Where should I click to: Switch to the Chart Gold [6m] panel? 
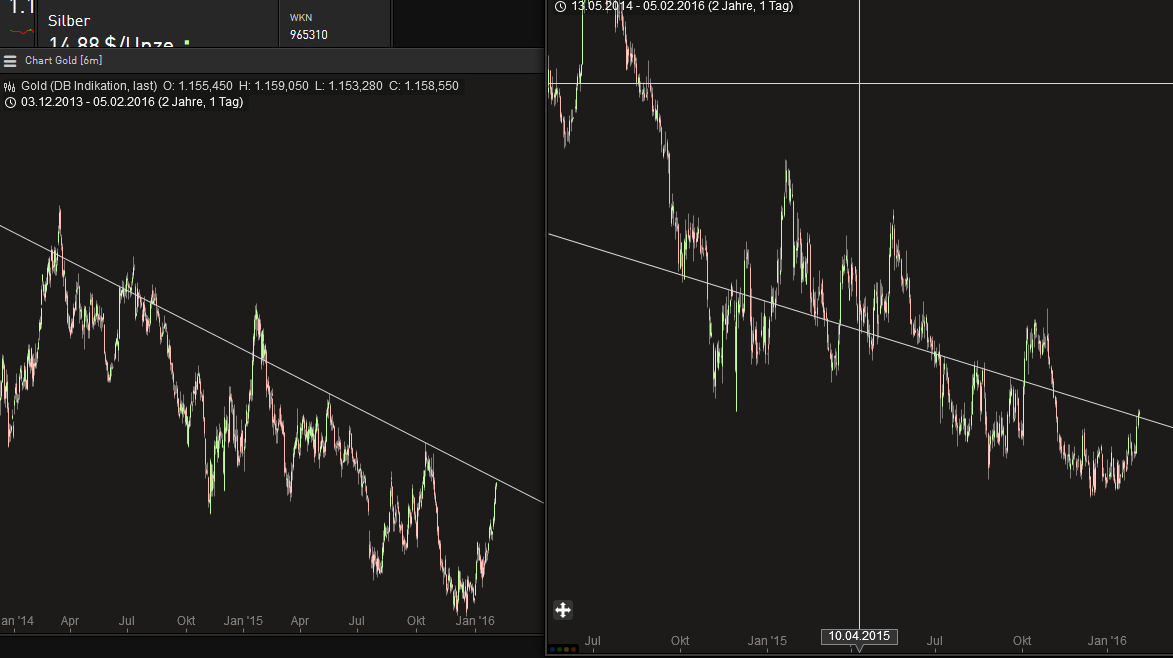(x=62, y=60)
